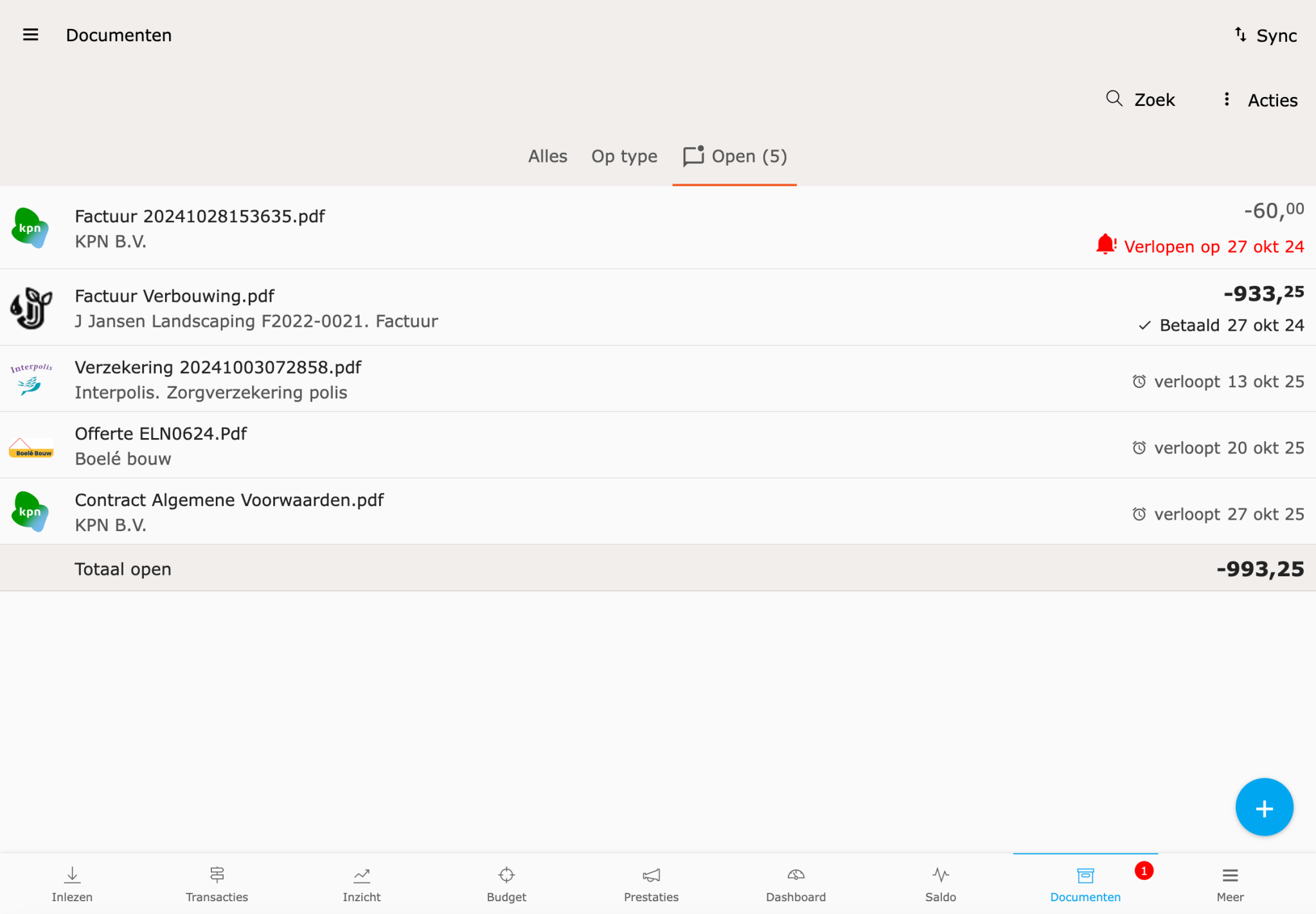This screenshot has width=1316, height=914.
Task: Click the red overdue bell icon
Action: [1106, 245]
